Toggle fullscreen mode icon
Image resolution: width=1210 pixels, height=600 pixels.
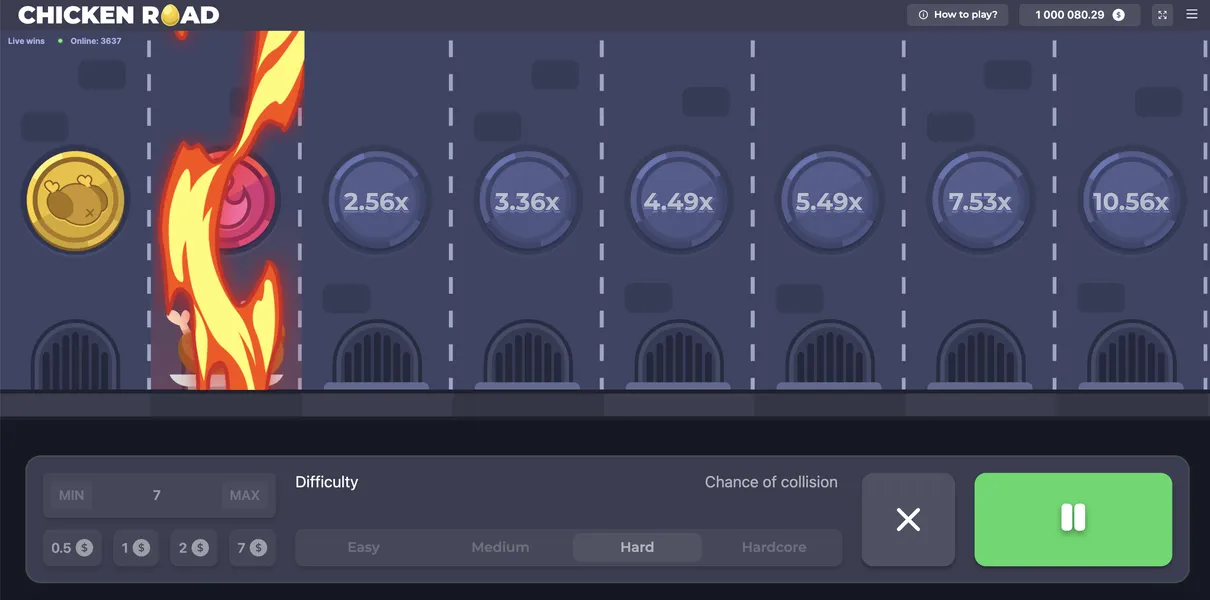[x=1161, y=15]
